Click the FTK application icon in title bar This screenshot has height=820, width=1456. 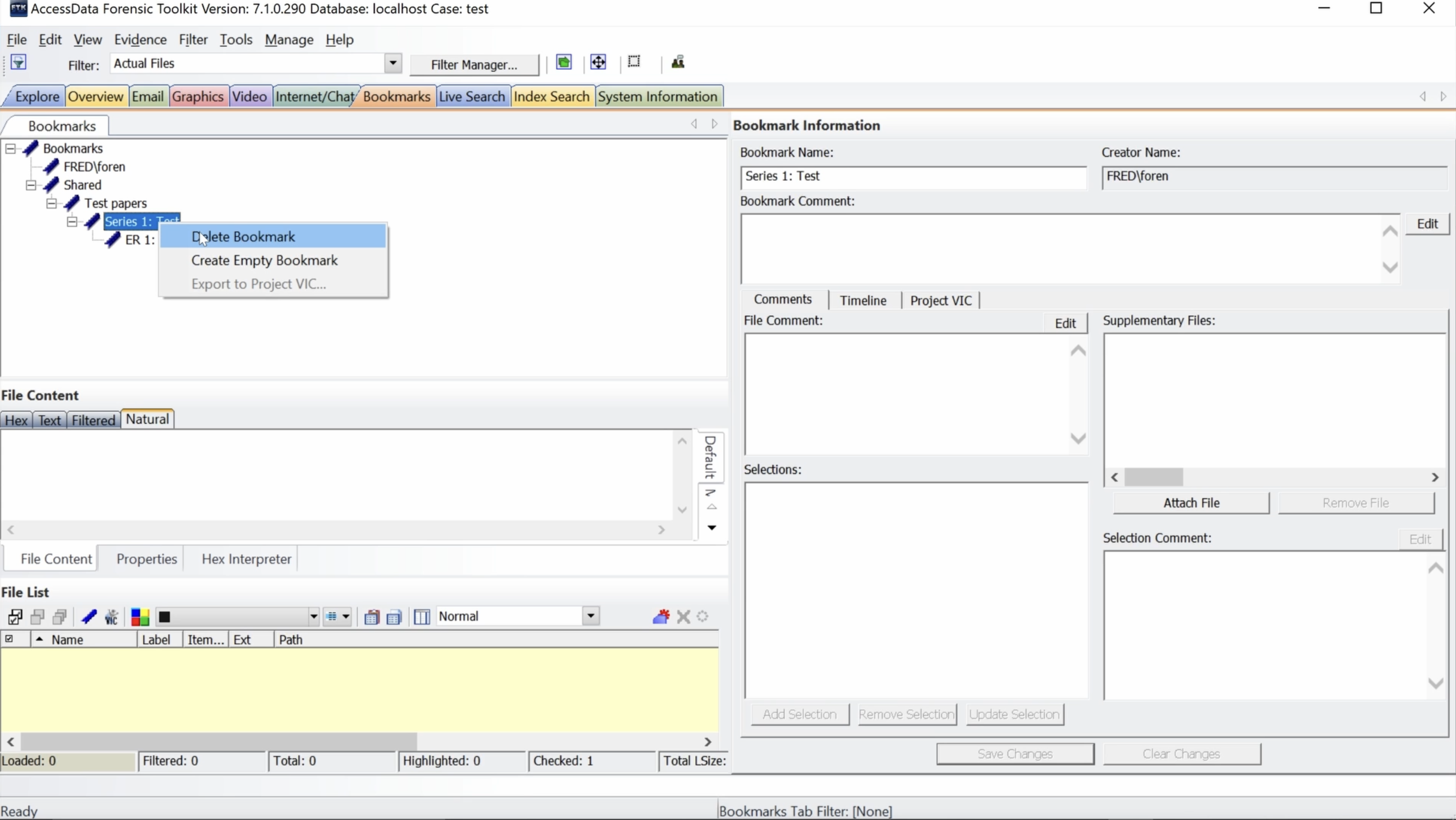point(18,9)
